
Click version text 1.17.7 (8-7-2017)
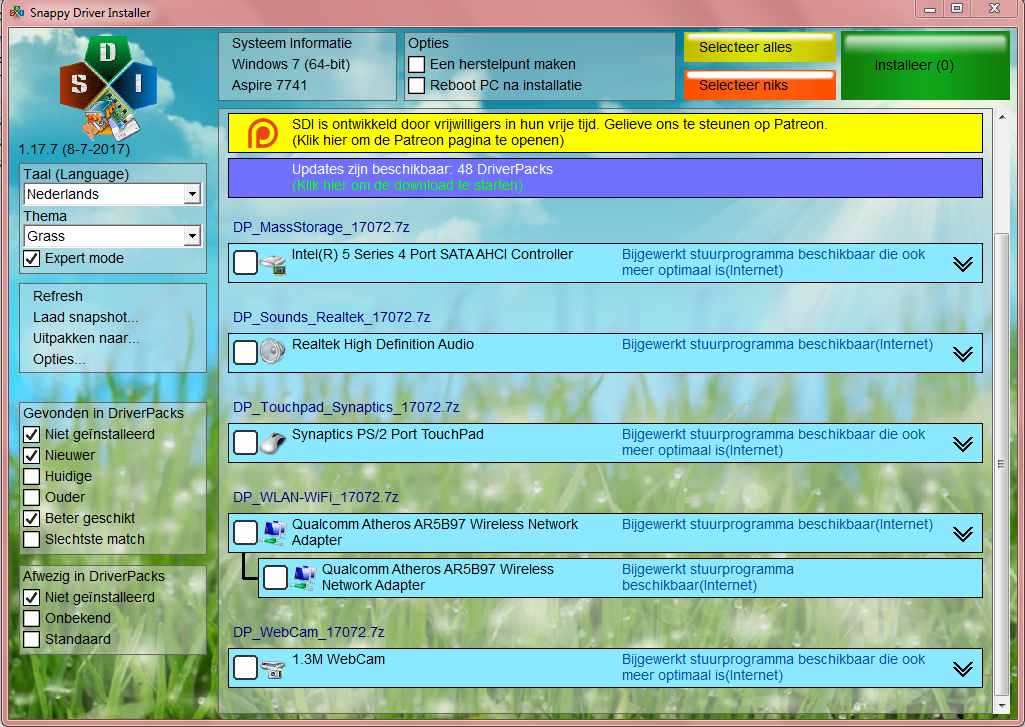(x=74, y=149)
